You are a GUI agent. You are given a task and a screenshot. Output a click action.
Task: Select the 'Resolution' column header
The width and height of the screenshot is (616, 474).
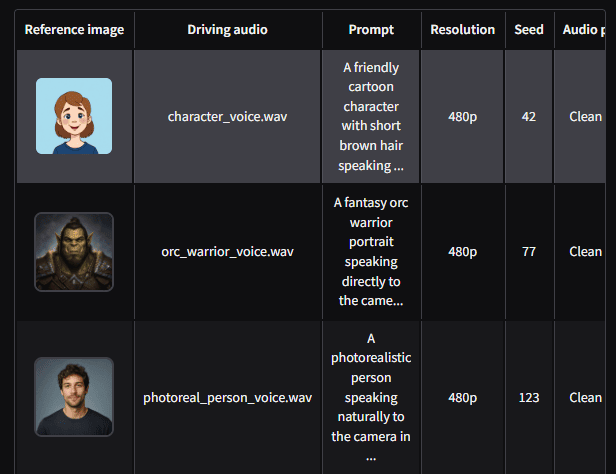click(462, 30)
